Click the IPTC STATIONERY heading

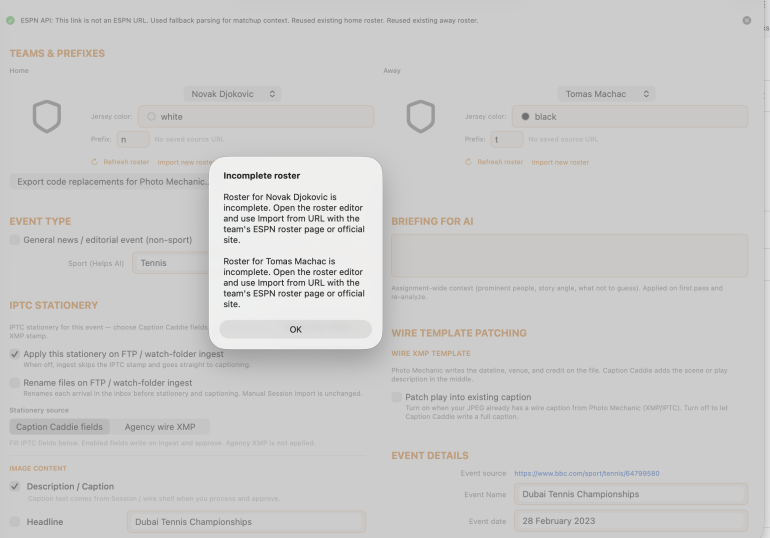coord(54,305)
